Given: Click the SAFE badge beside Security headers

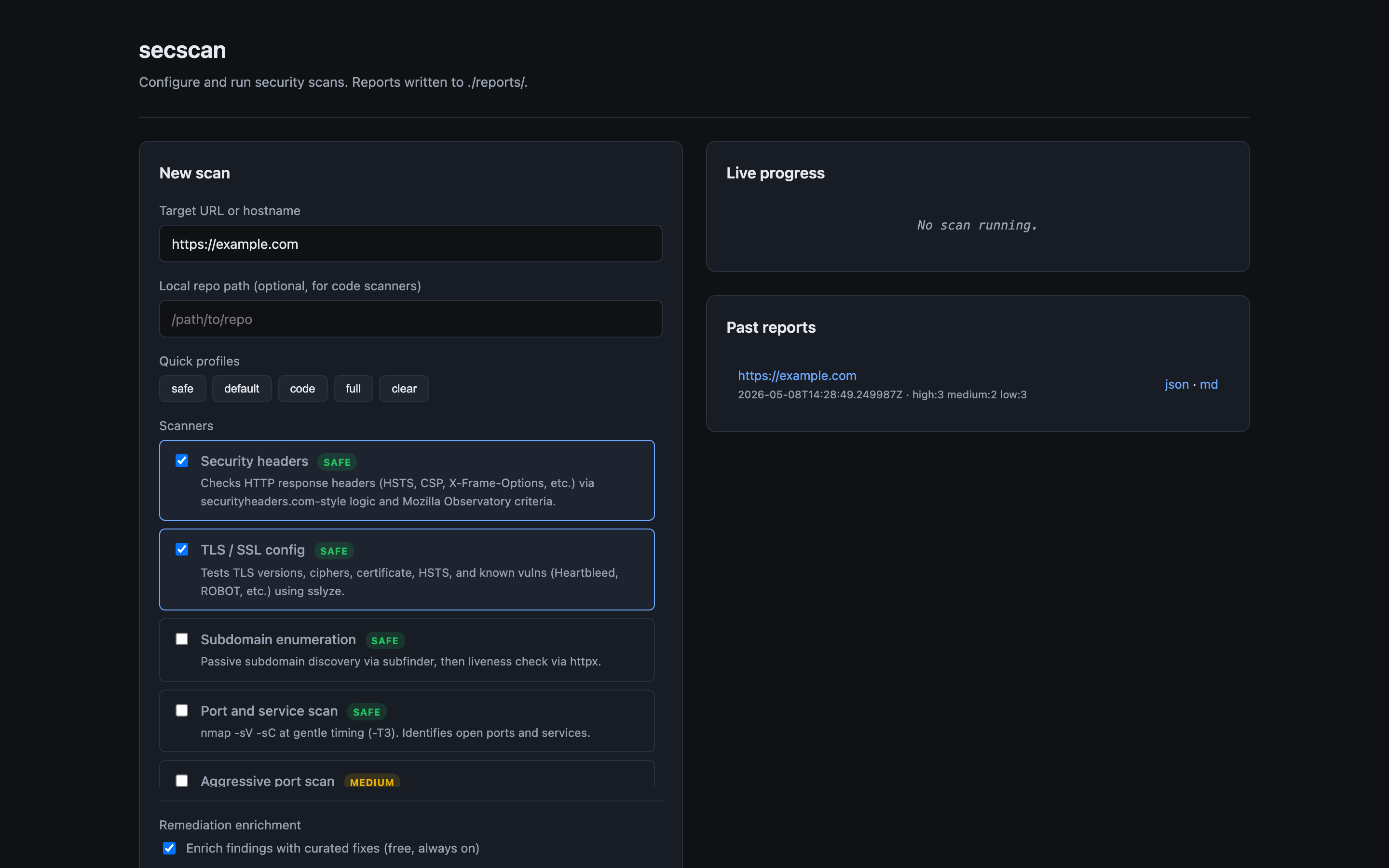Looking at the screenshot, I should tap(337, 462).
